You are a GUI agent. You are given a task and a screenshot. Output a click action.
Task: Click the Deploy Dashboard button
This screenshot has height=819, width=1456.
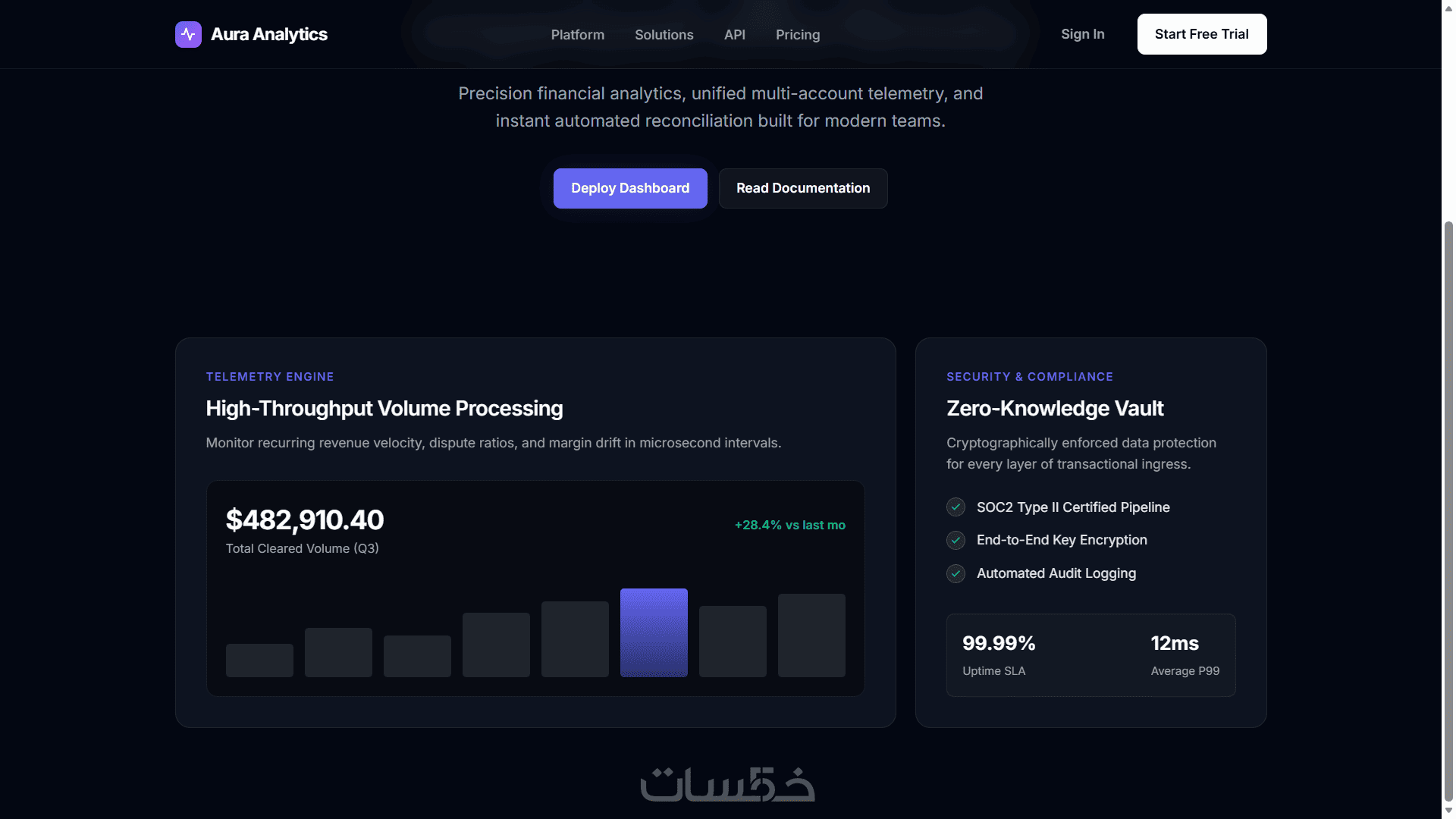tap(629, 188)
